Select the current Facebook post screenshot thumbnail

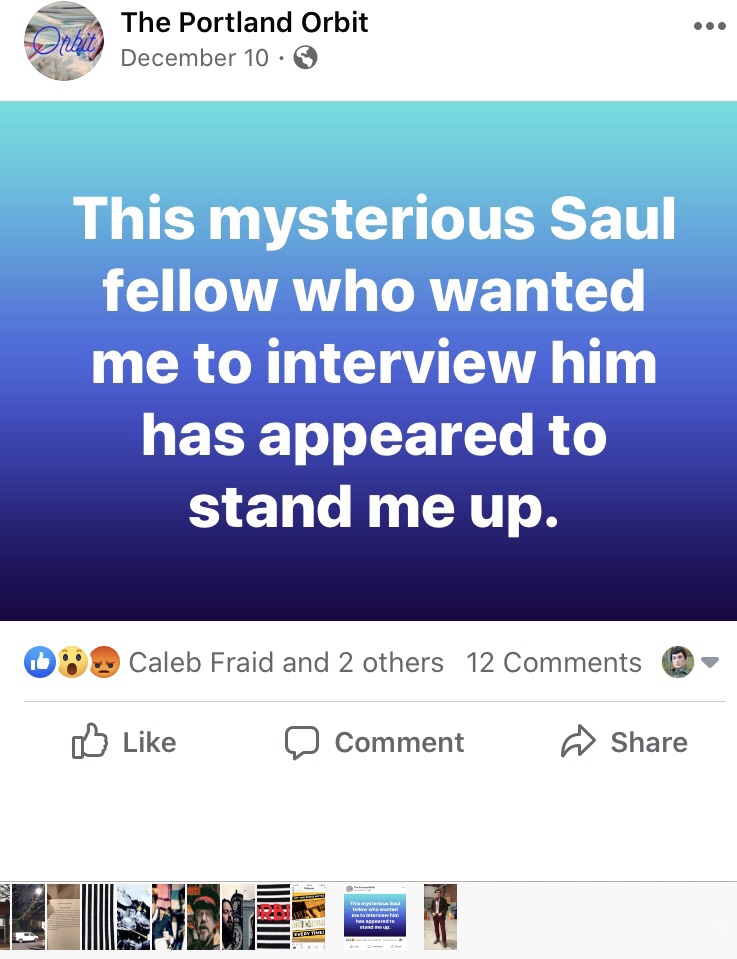[375, 915]
